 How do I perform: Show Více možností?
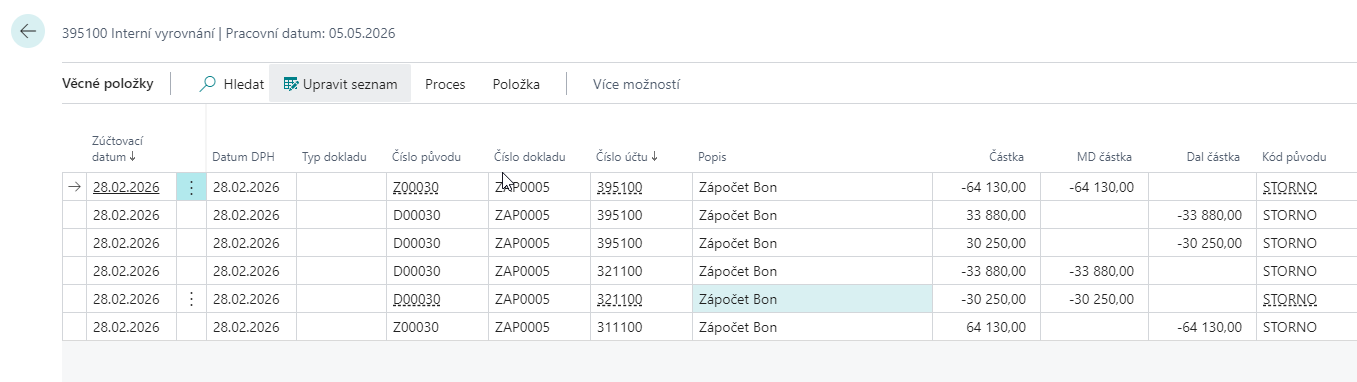(x=636, y=84)
